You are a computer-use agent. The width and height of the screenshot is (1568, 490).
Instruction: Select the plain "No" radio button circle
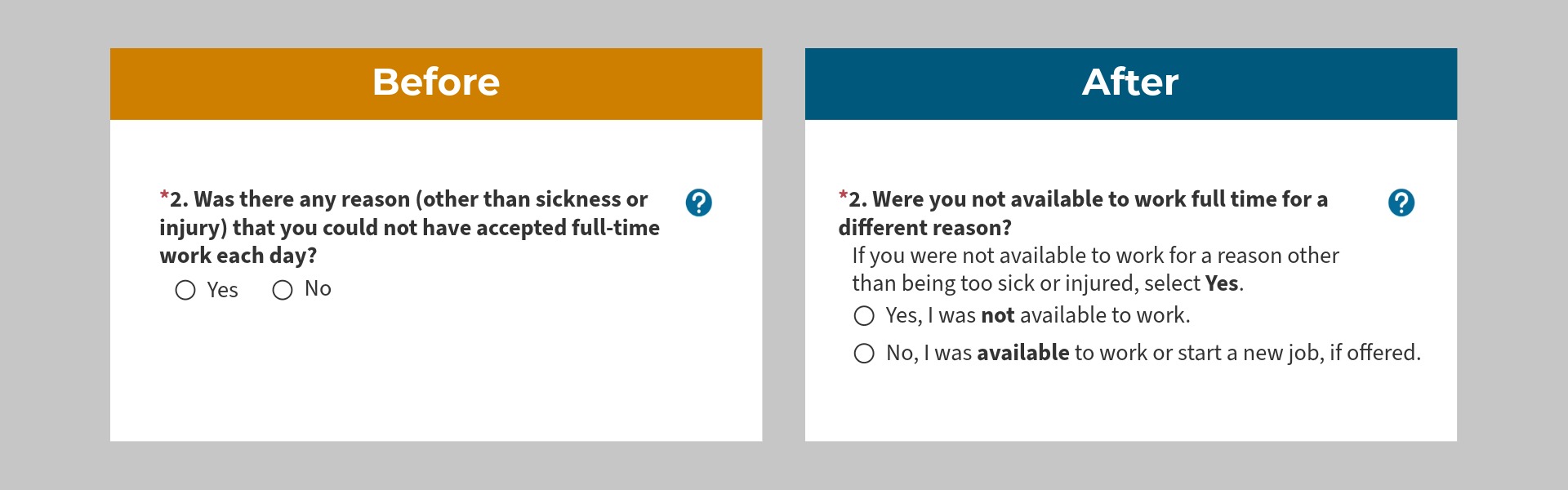[x=283, y=290]
